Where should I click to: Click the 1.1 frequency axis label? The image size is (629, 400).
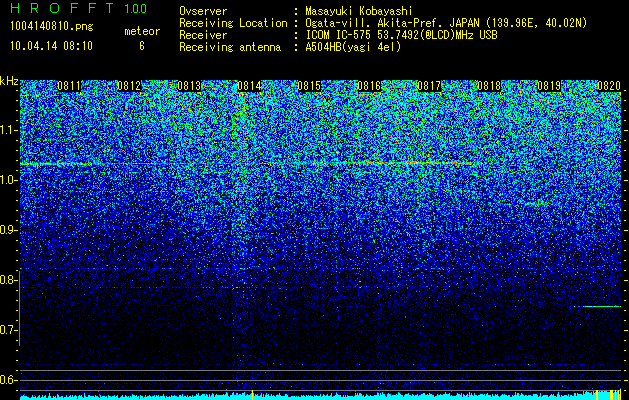coord(7,130)
